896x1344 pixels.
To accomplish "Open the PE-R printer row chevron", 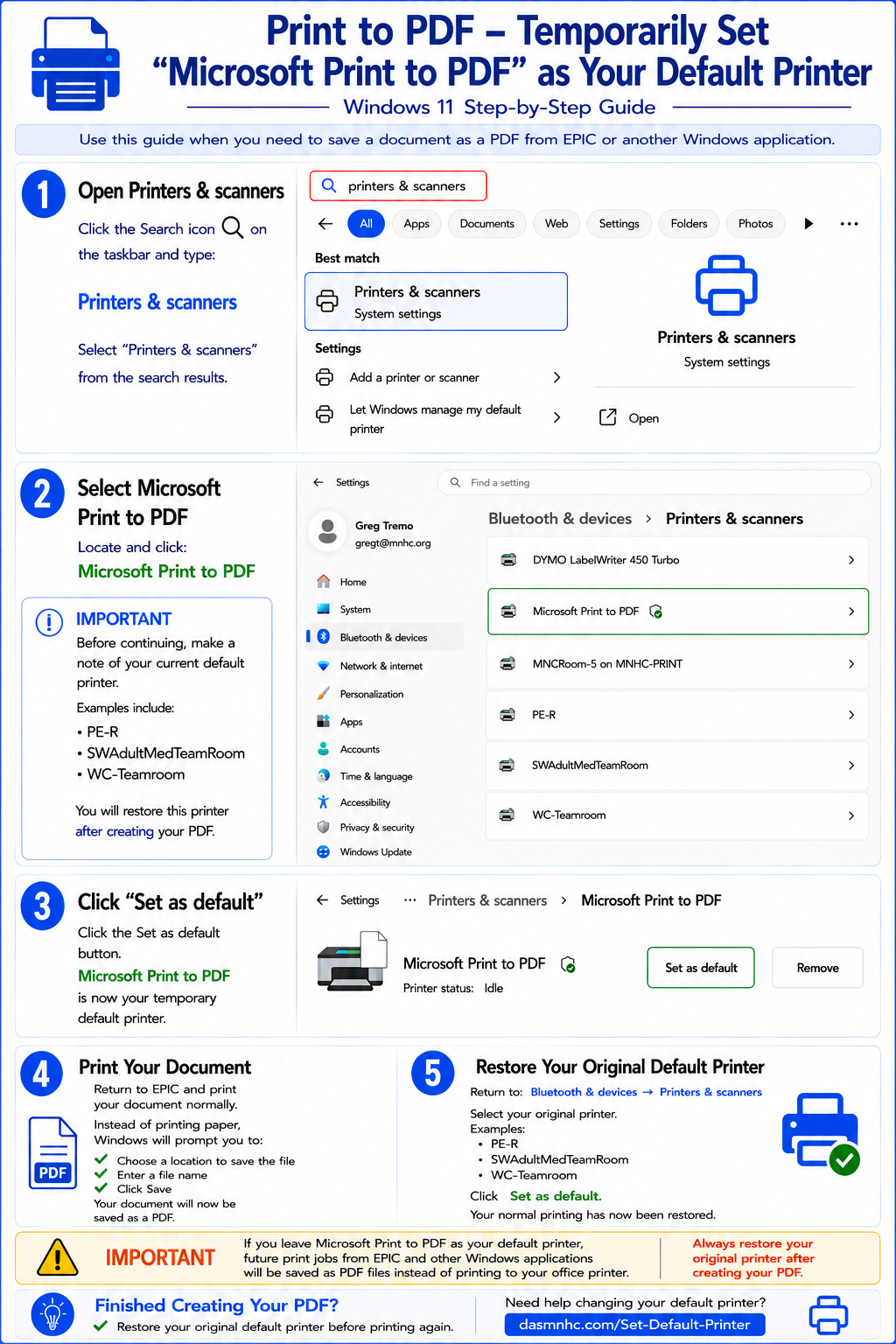I will (x=851, y=715).
